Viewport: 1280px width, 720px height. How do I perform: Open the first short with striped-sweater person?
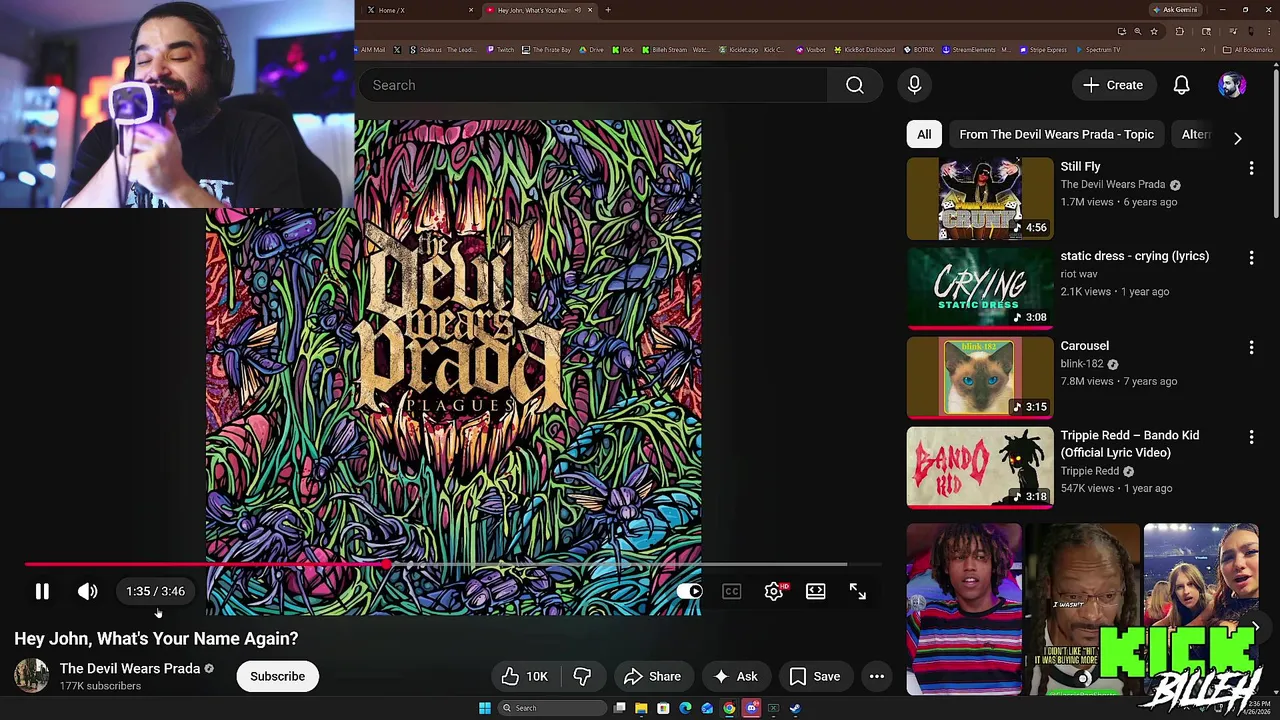(965, 609)
